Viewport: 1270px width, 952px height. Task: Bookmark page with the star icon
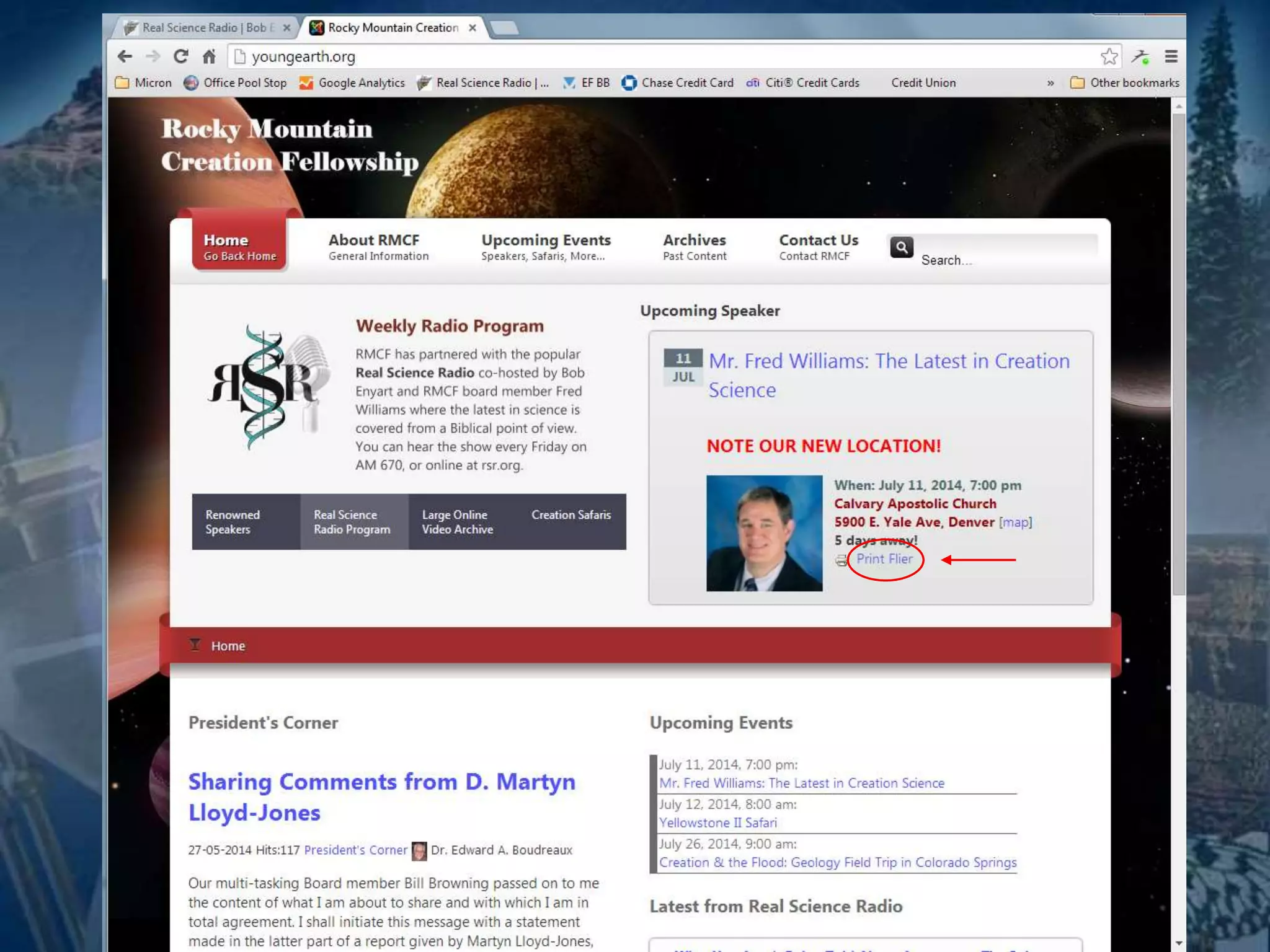(x=1109, y=56)
